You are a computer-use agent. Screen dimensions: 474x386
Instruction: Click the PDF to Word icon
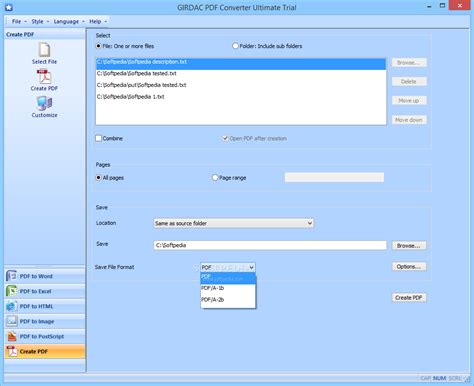coord(11,276)
